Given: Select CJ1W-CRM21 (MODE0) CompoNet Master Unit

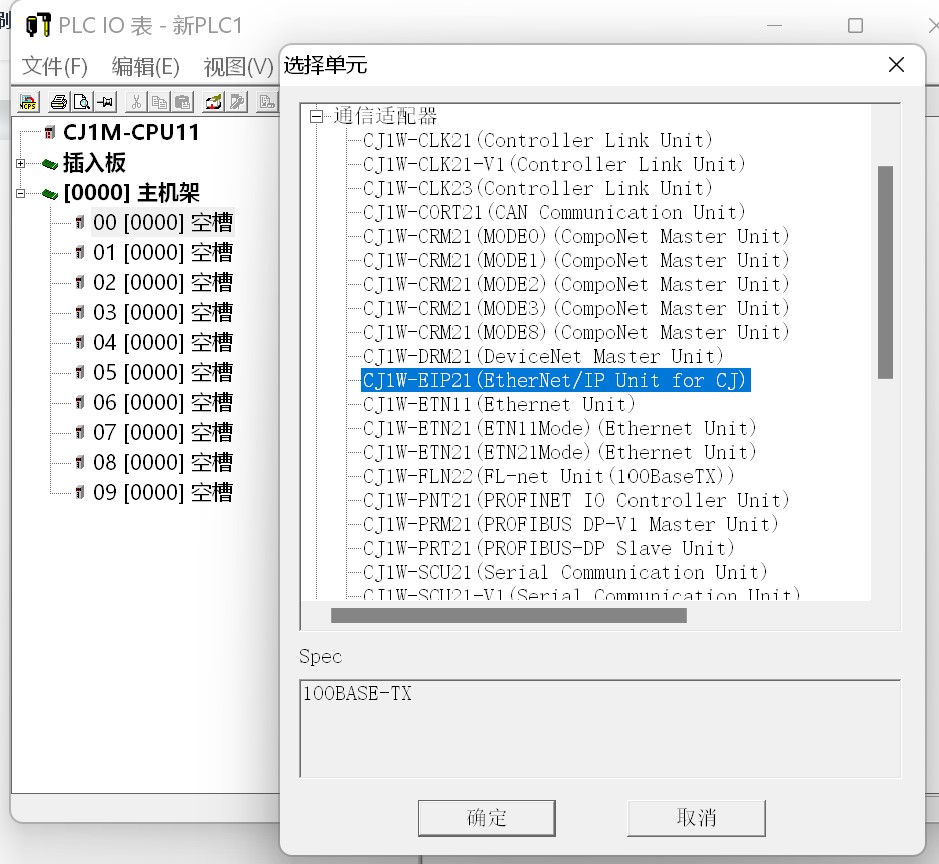Looking at the screenshot, I should 576,236.
